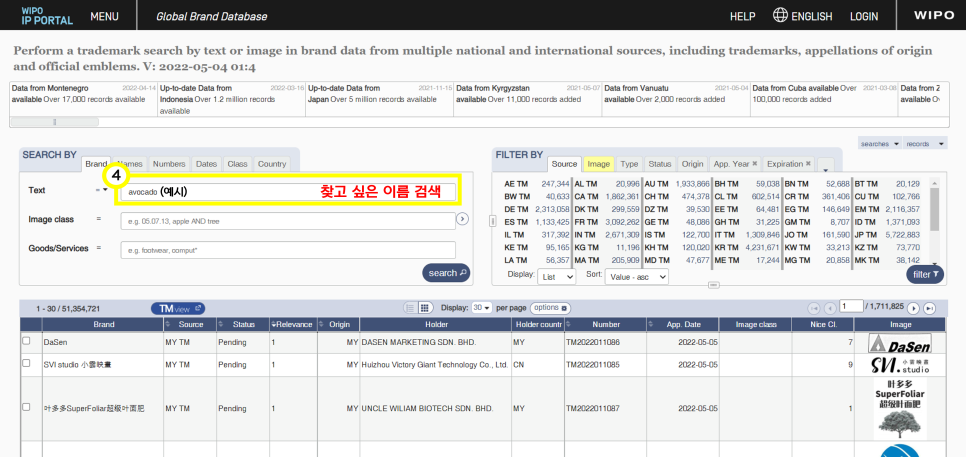Remove the App. Year filter tab
966x457 pixels.
755,164
